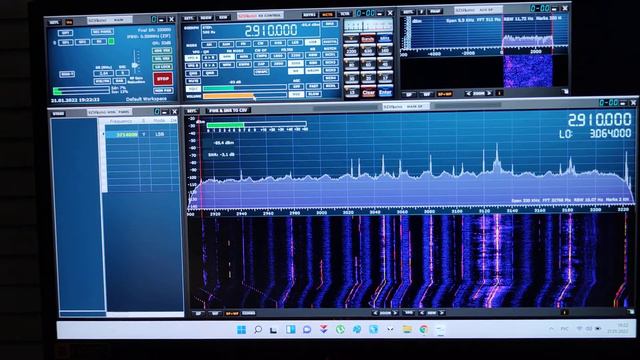
Task: Switch keypad to Bands mode
Action: [368, 38]
